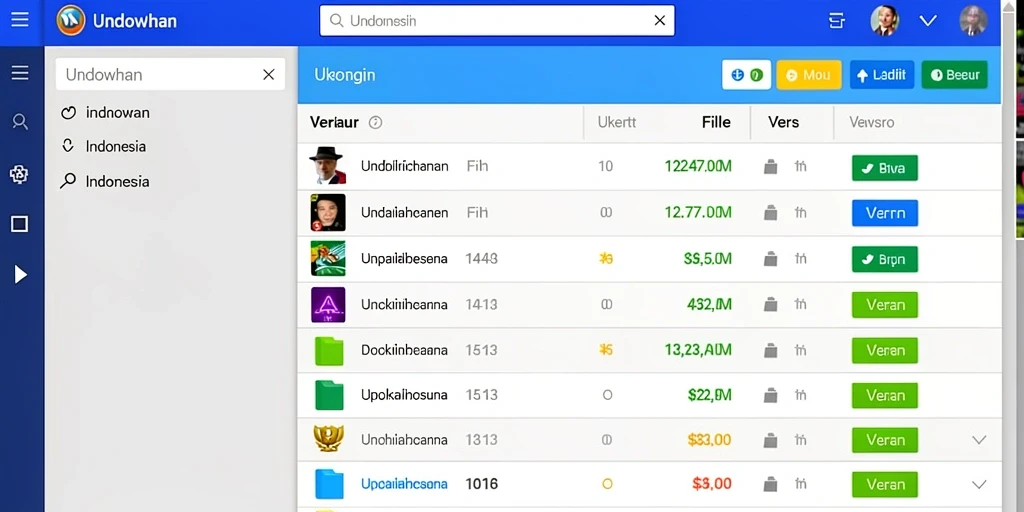Select the indnowan suggestion
This screenshot has width=1024, height=512.
pos(118,112)
